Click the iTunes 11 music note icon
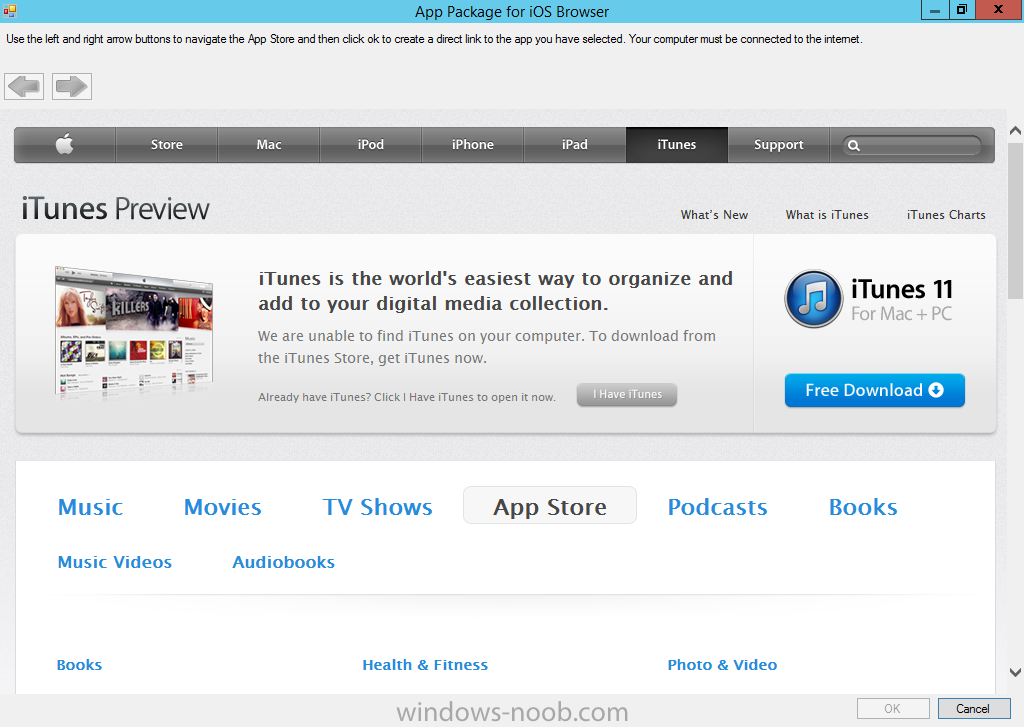This screenshot has height=727, width=1024. [x=814, y=299]
